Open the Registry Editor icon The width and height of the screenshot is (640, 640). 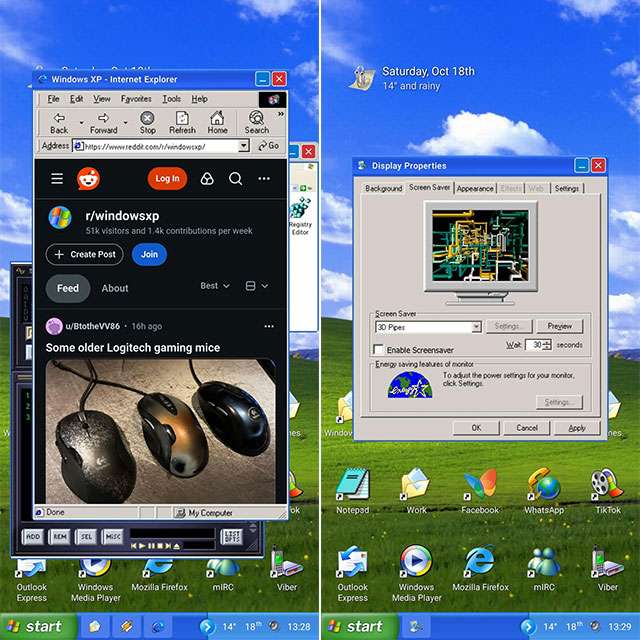[300, 216]
